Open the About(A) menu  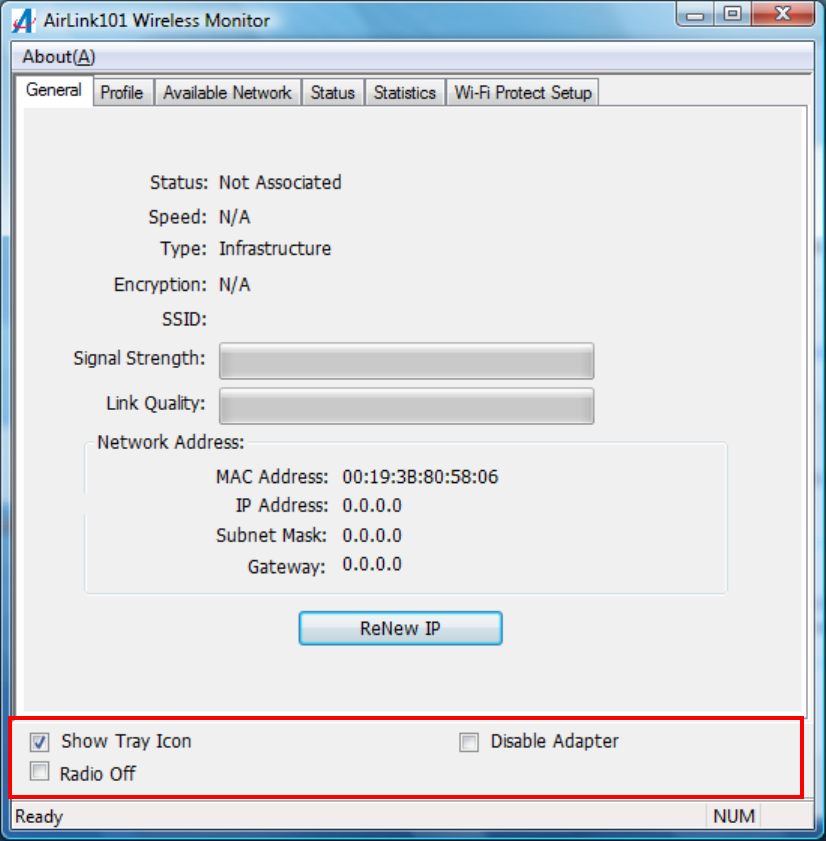[x=58, y=57]
